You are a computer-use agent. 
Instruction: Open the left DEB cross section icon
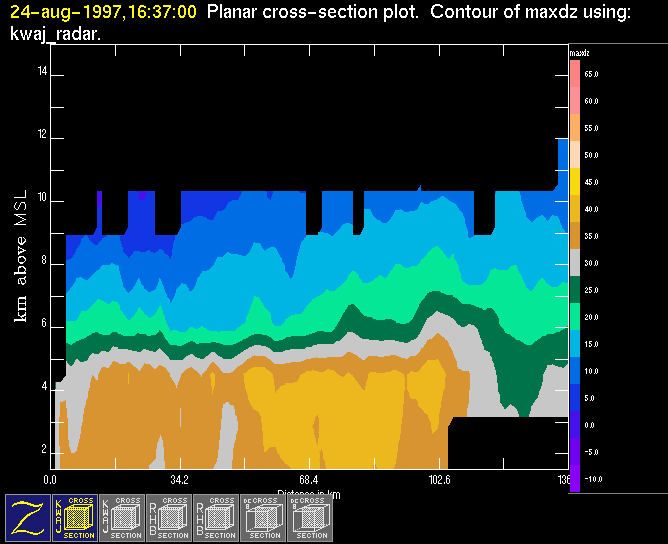tap(263, 517)
